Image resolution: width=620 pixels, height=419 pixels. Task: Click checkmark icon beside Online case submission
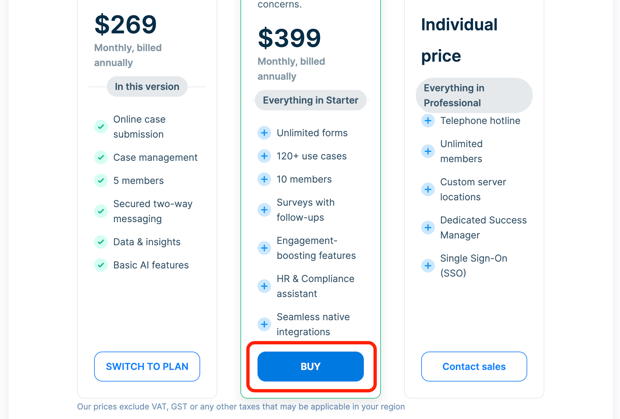coord(101,127)
